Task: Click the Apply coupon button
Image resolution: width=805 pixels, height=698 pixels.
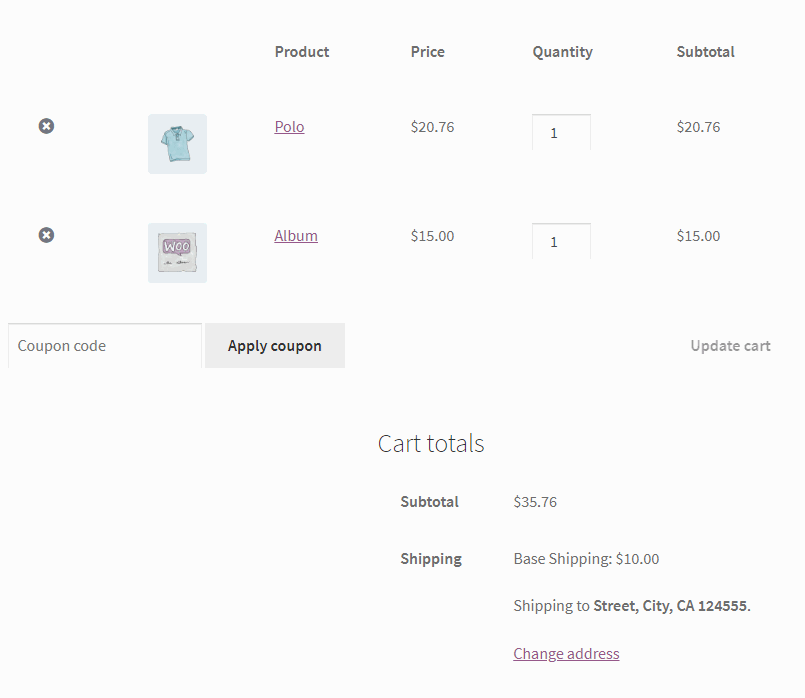Action: 274,345
